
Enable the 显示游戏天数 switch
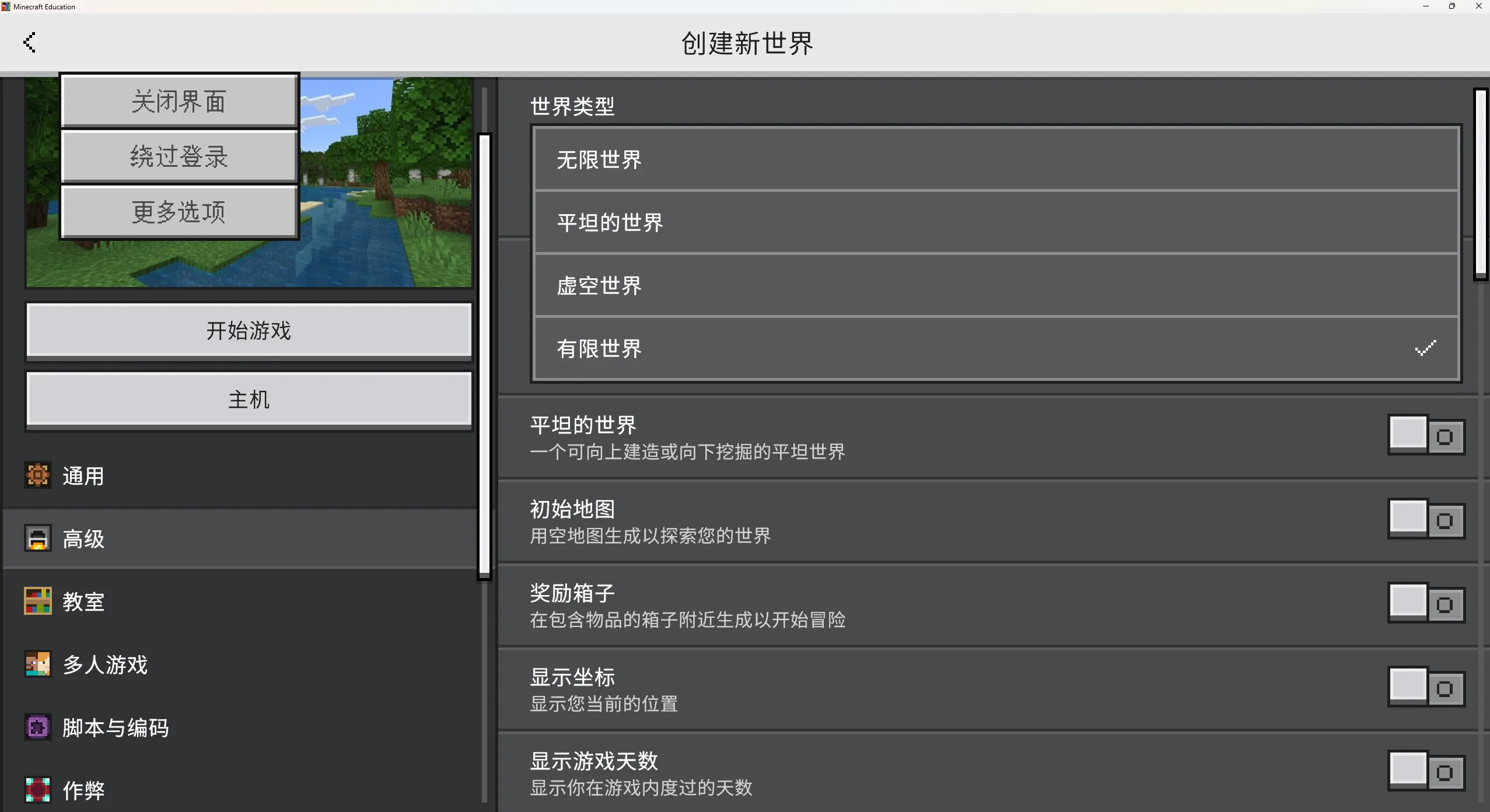coord(1426,771)
